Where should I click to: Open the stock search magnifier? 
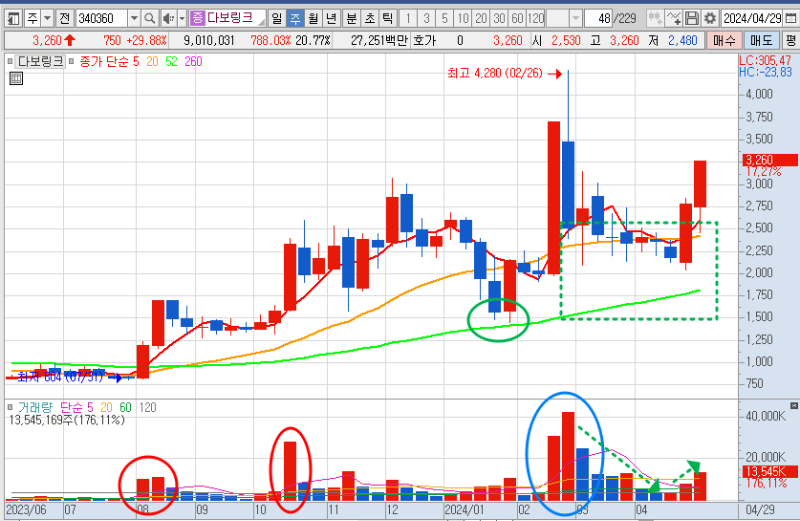(x=149, y=19)
